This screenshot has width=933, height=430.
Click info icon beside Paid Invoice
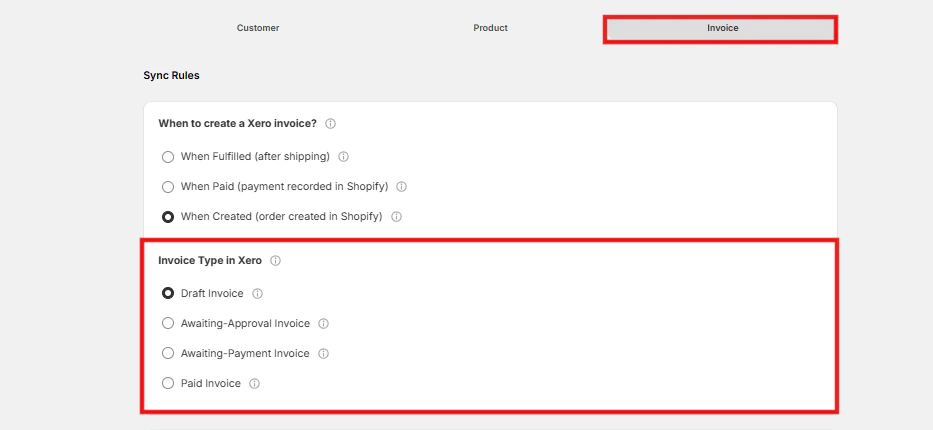[255, 384]
